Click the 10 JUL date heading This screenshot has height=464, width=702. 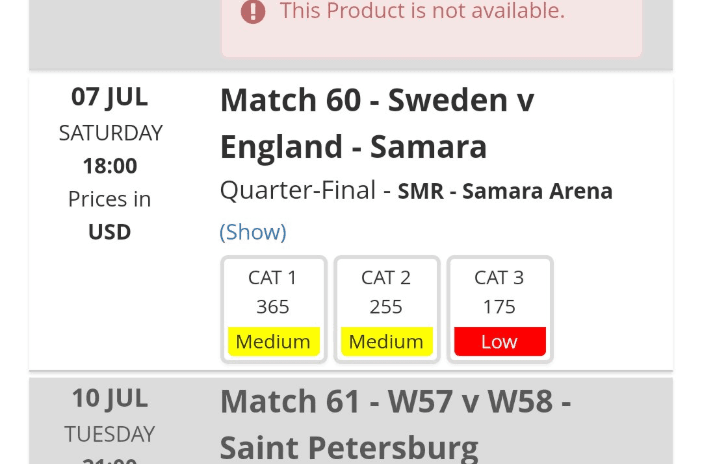[110, 398]
